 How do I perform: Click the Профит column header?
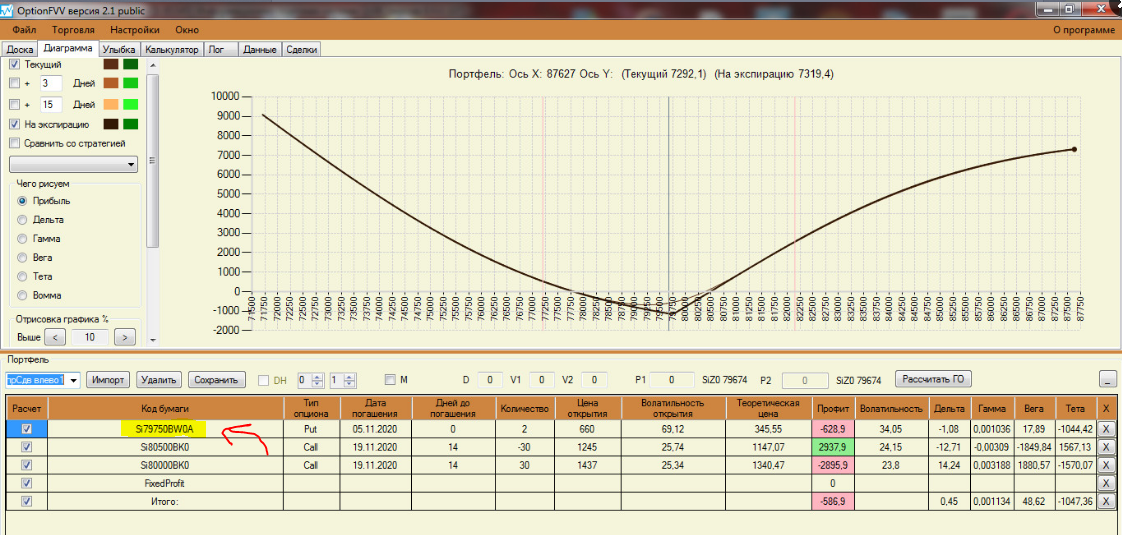click(835, 407)
